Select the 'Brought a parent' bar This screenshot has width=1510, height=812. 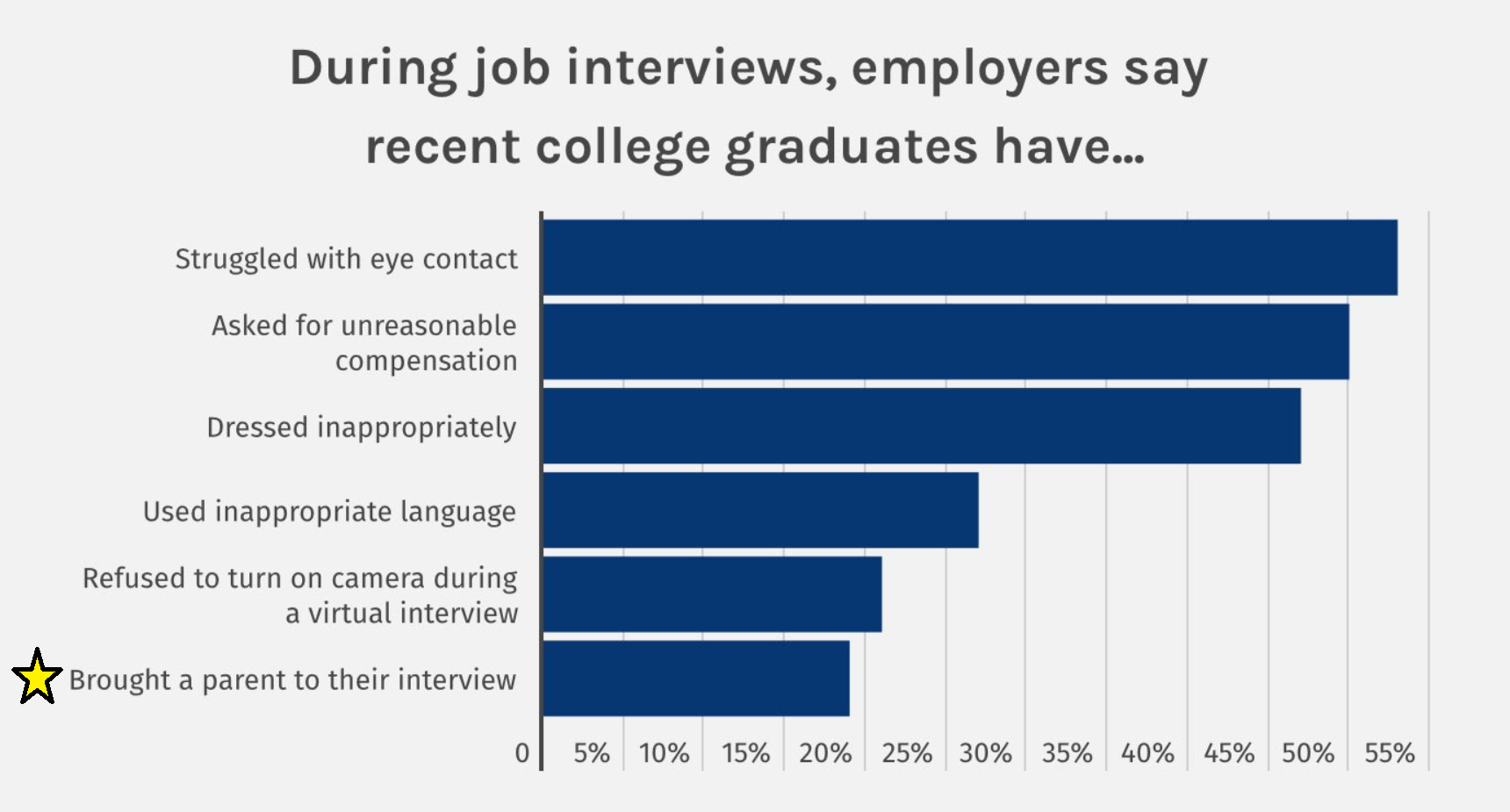(696, 679)
